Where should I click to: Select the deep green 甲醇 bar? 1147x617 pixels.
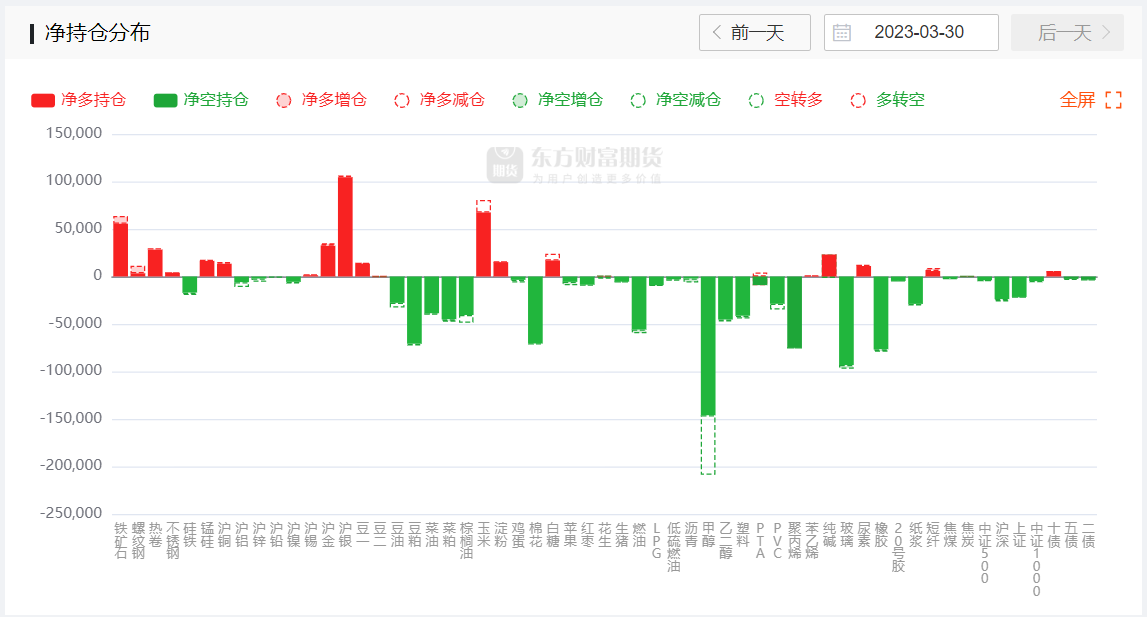point(708,346)
